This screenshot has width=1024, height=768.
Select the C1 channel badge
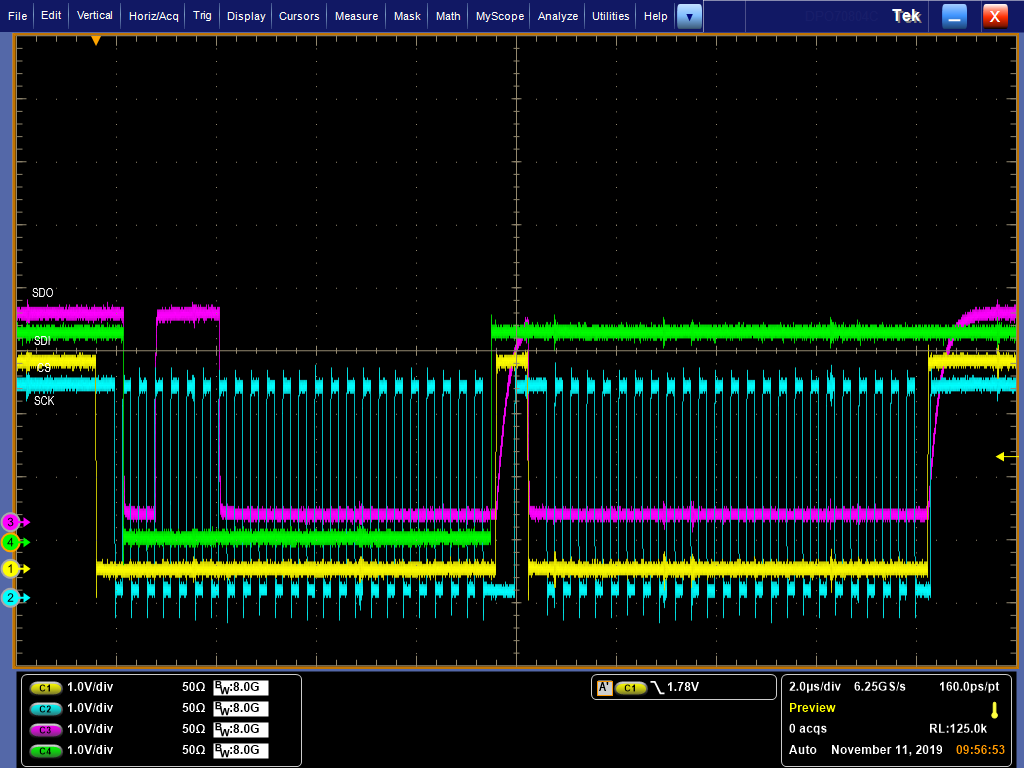pos(46,688)
